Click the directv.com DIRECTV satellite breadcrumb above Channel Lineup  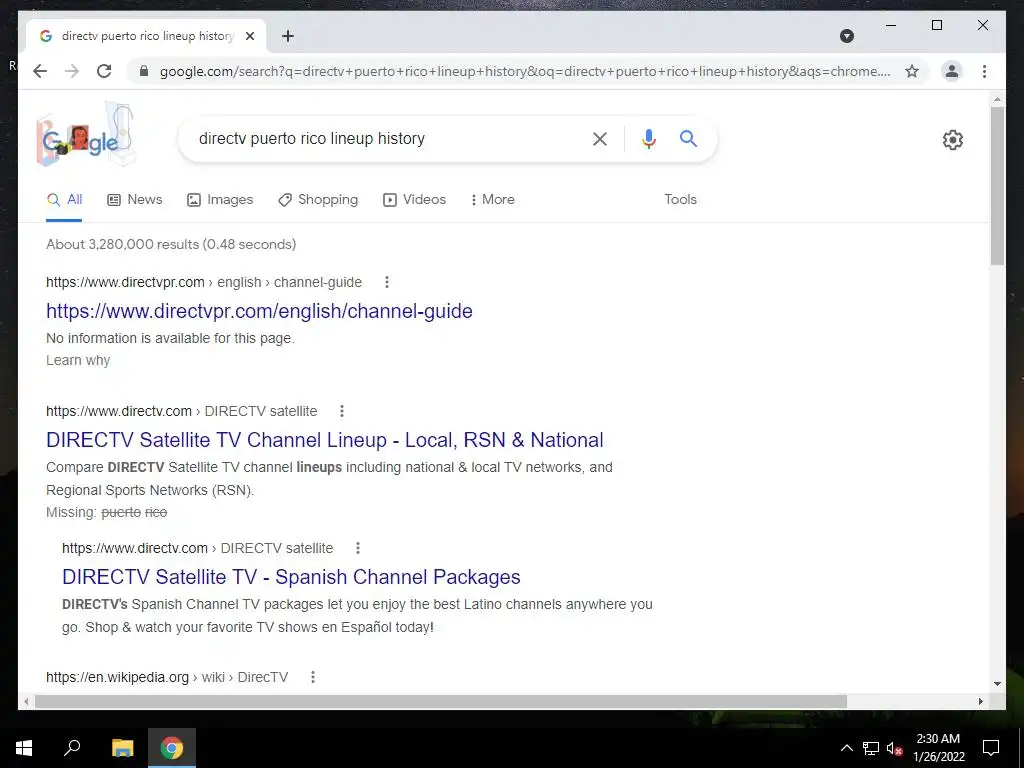tap(182, 411)
